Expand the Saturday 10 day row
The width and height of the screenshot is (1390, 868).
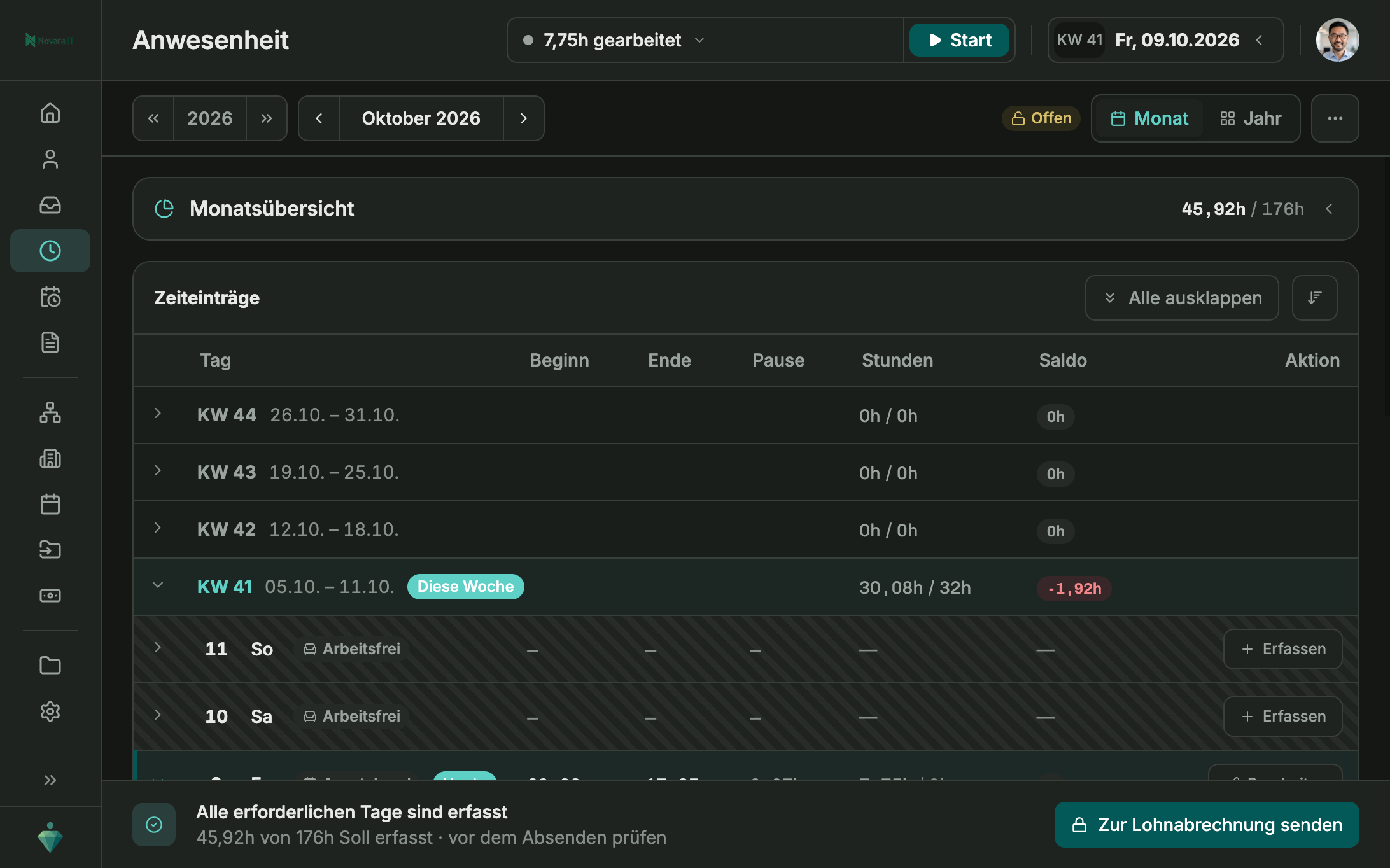click(158, 715)
